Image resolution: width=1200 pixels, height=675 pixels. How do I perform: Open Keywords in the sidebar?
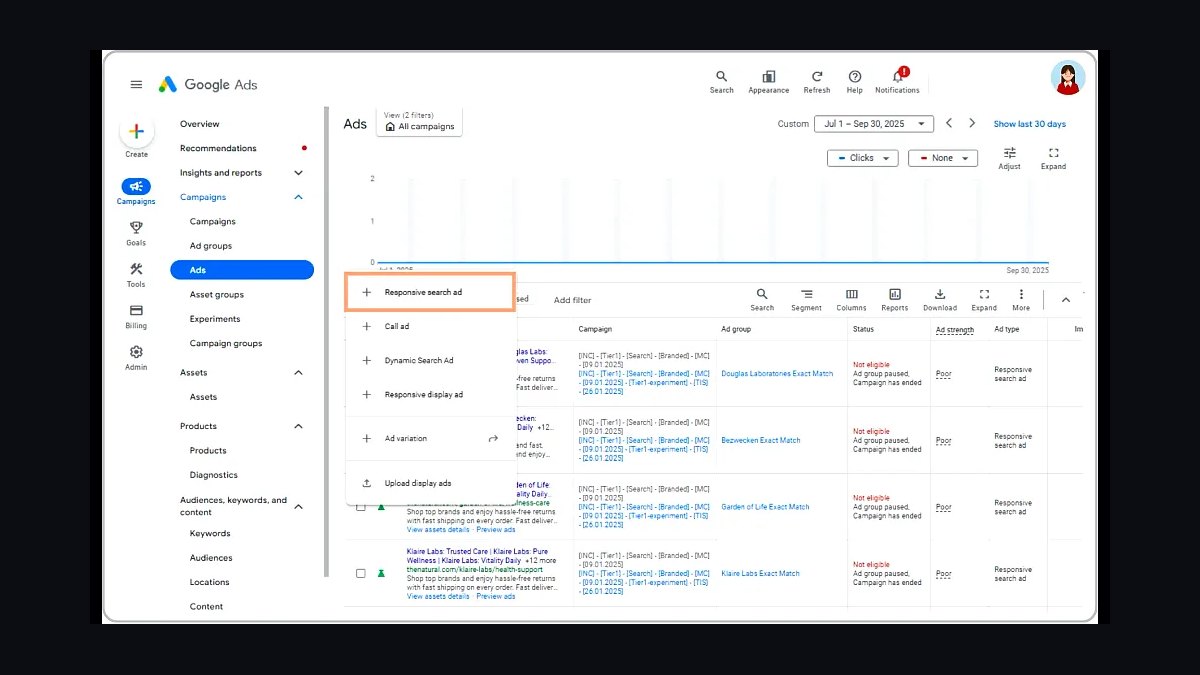[x=210, y=534]
